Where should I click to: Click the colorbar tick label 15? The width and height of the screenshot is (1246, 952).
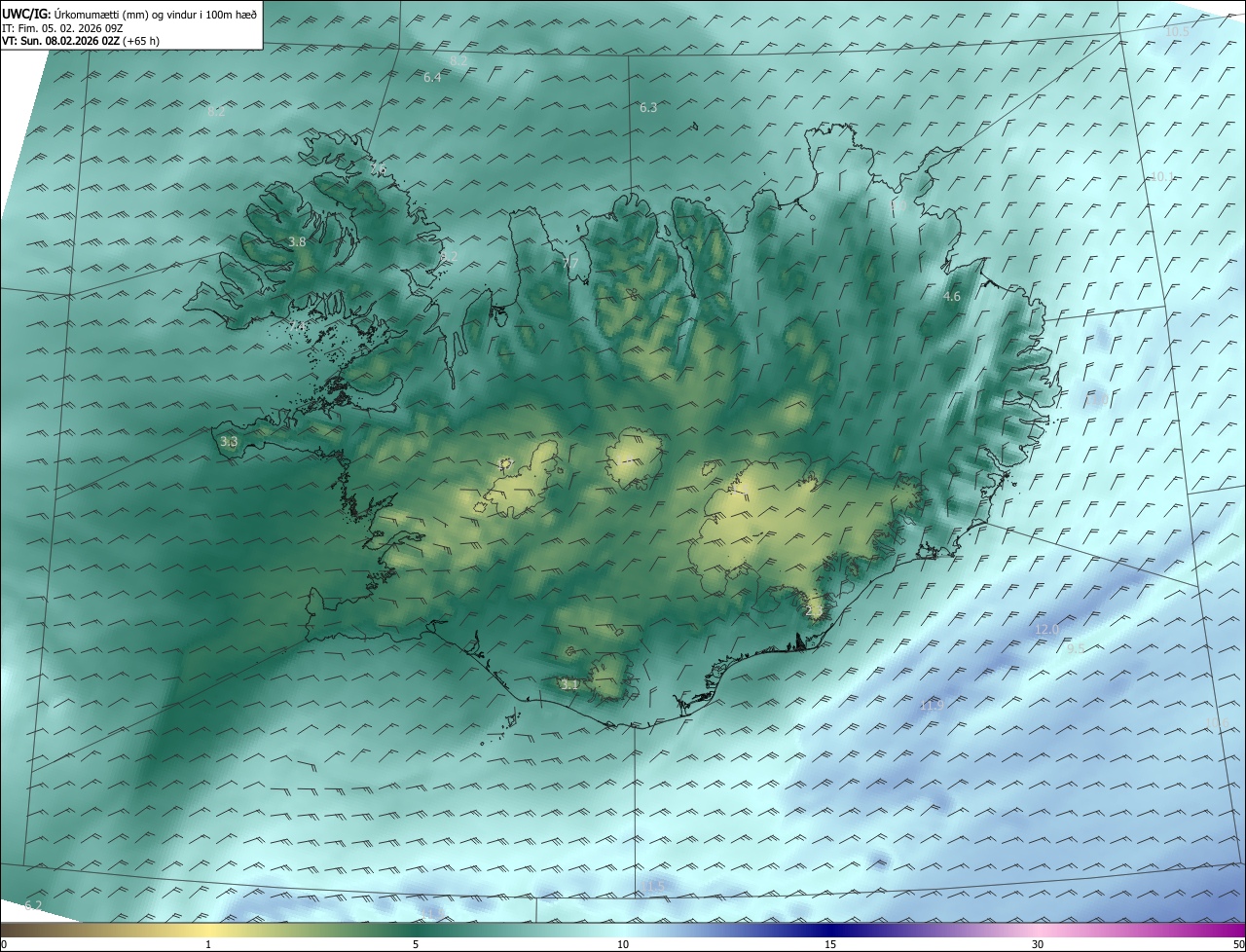(830, 944)
